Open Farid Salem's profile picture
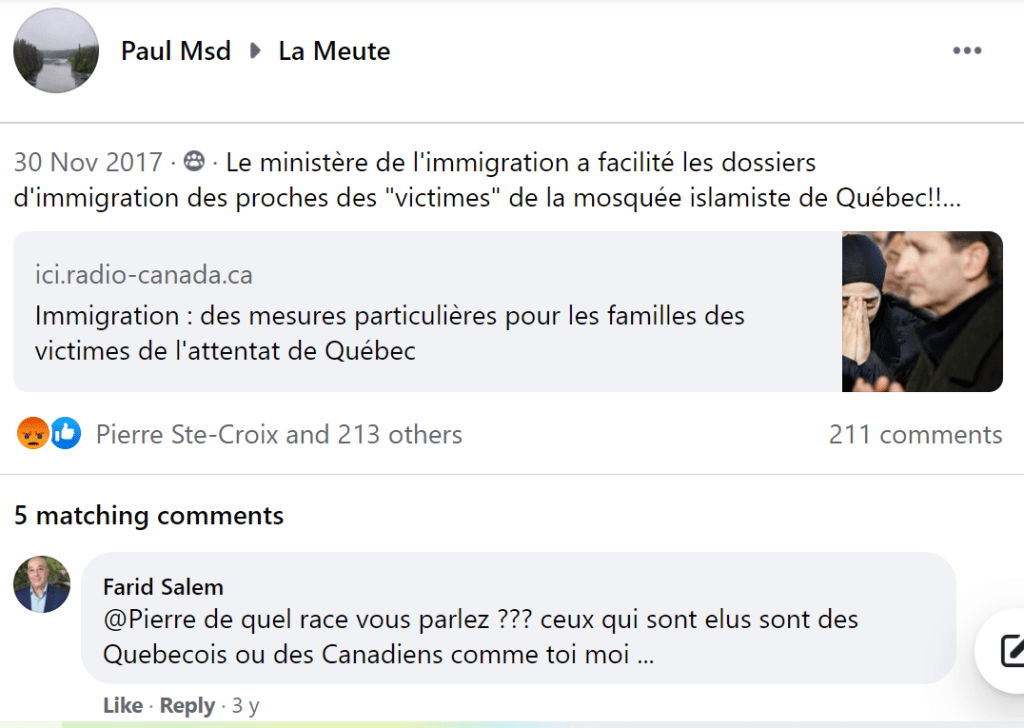Viewport: 1024px width, 728px height. (42, 584)
